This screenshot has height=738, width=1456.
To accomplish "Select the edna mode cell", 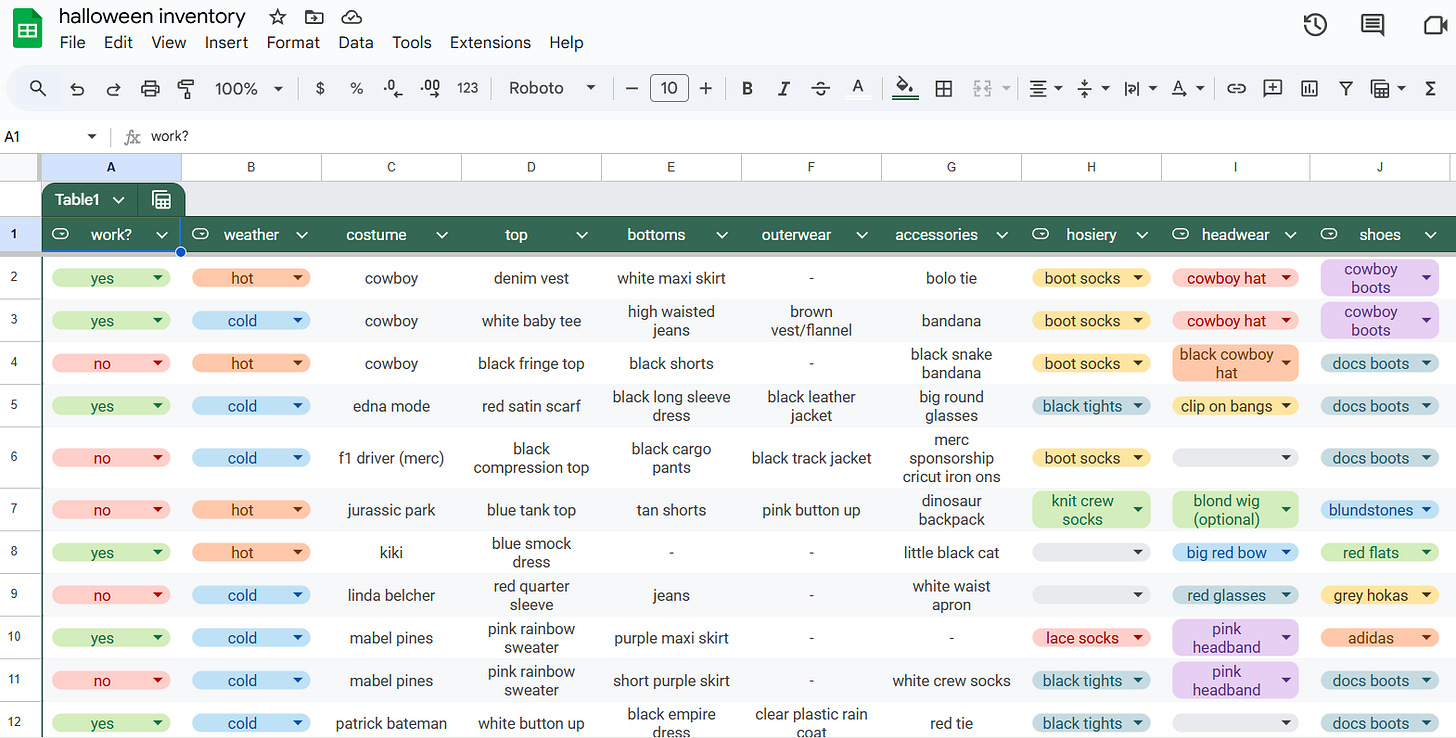I will coord(391,406).
